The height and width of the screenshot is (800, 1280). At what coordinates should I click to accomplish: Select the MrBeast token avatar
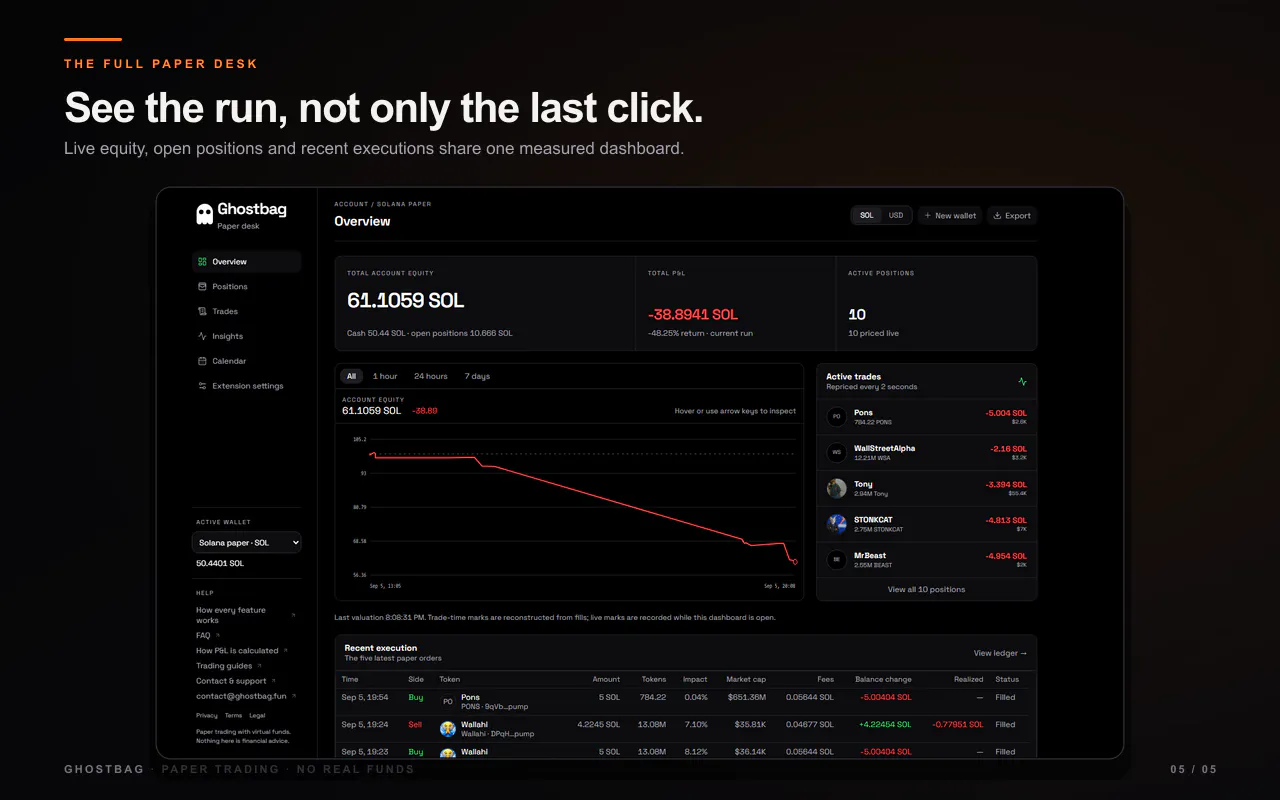pyautogui.click(x=837, y=560)
